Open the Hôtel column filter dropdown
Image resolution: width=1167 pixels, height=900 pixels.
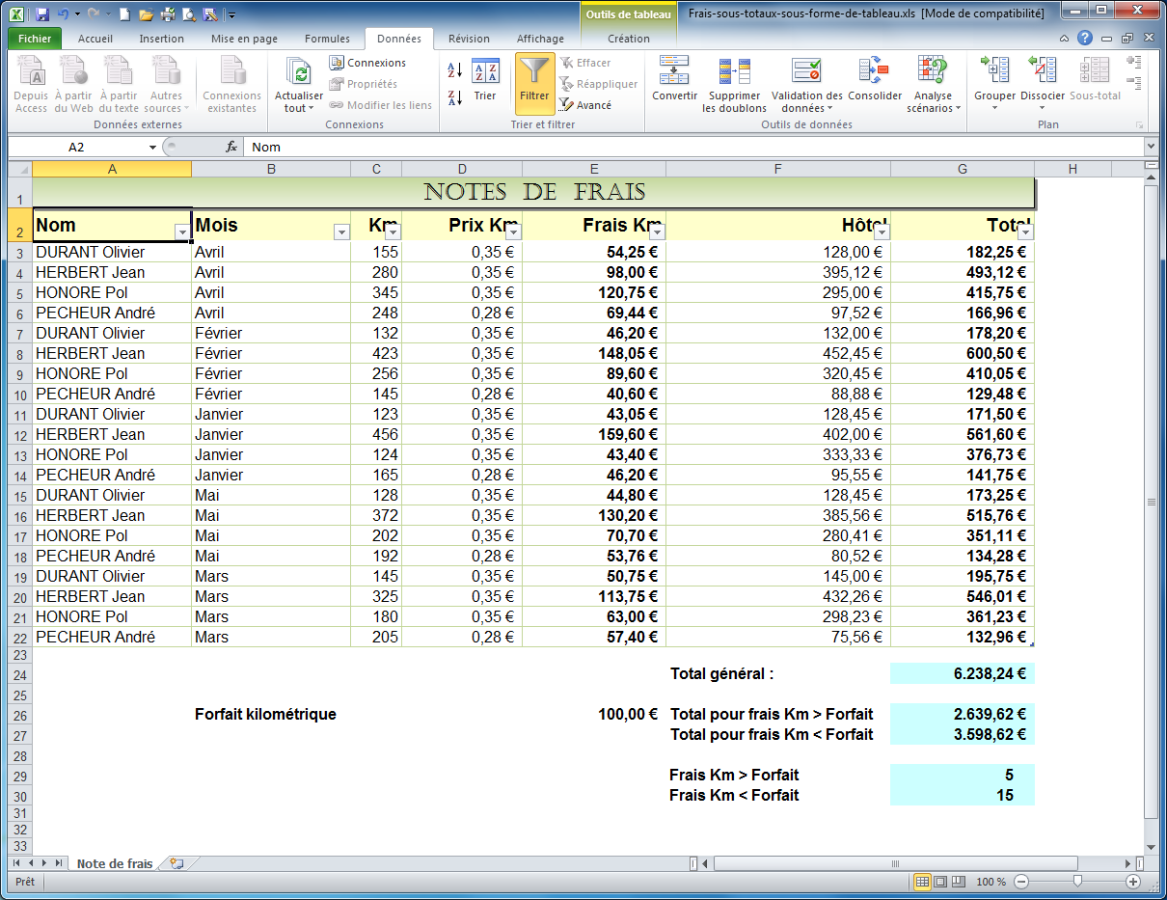pyautogui.click(x=881, y=232)
